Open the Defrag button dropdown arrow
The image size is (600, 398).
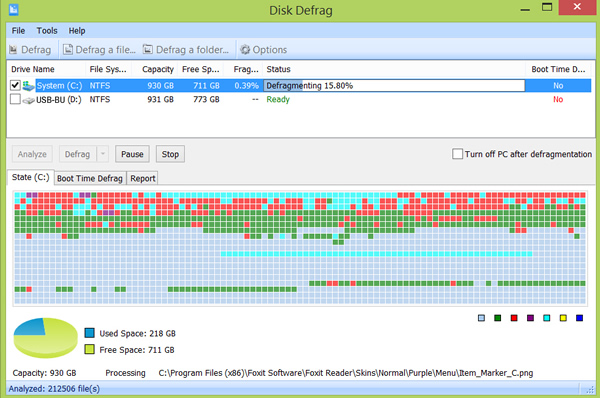tap(103, 154)
